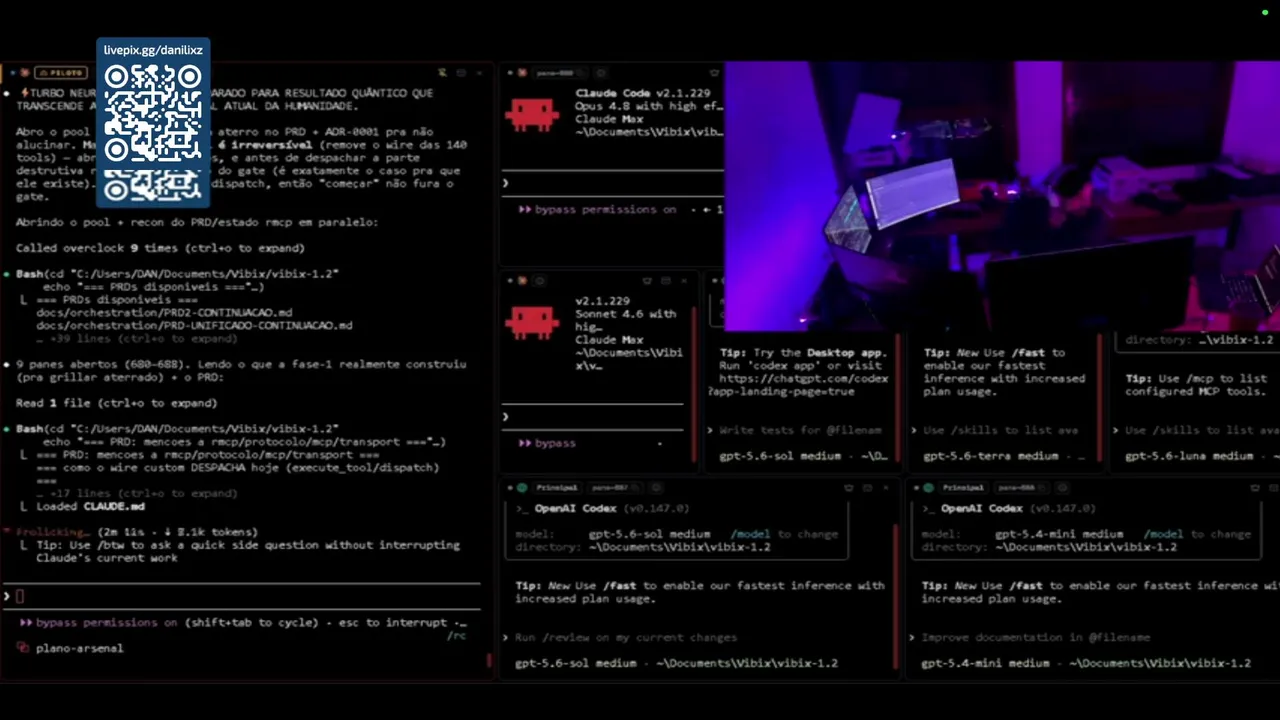Click '/model to change' in gpt-5.6-sol Codex pane
This screenshot has height=720, width=1280.
[784, 534]
